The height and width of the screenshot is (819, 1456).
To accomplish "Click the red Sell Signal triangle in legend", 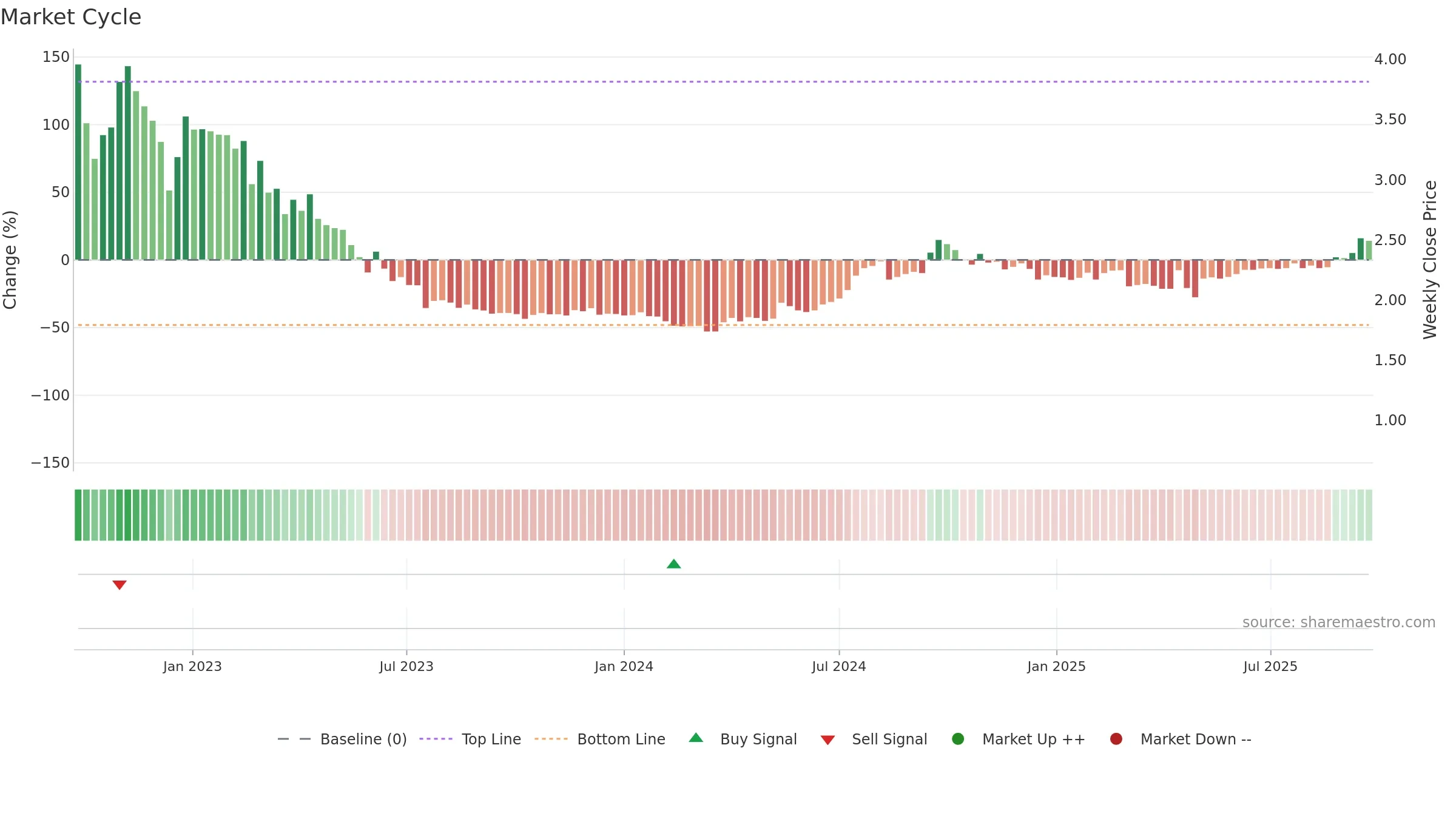I will [x=827, y=740].
